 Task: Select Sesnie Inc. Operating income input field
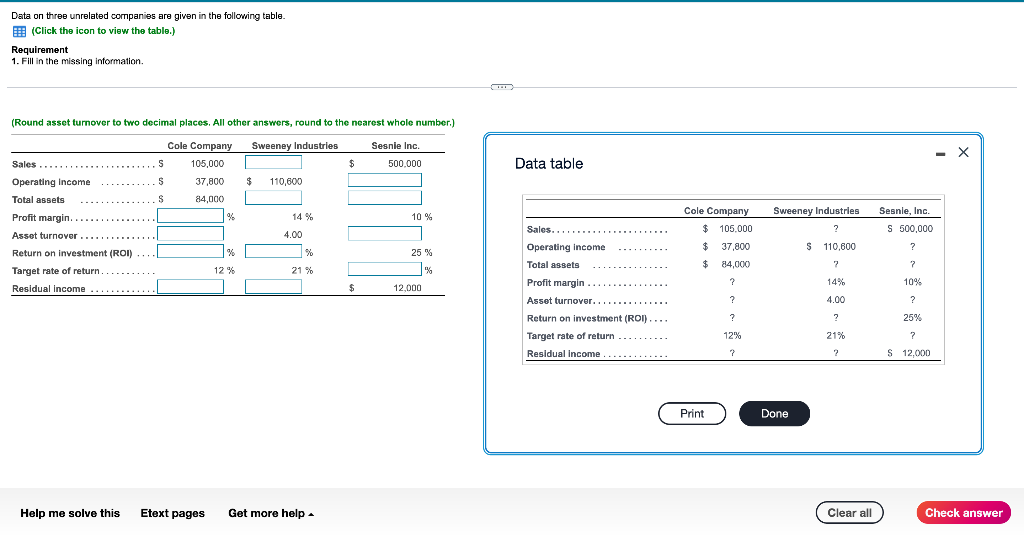coord(385,180)
